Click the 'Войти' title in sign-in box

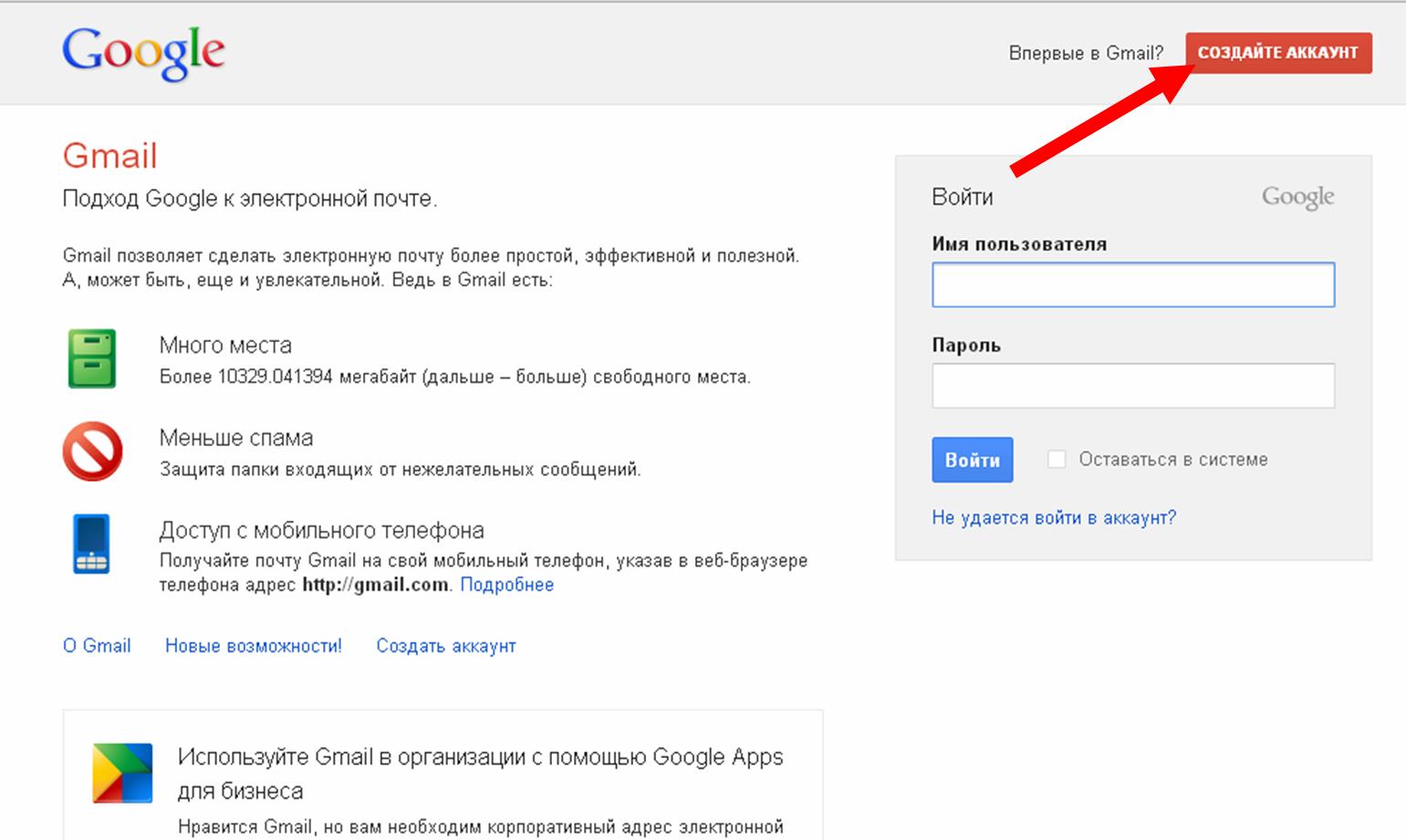tap(963, 197)
